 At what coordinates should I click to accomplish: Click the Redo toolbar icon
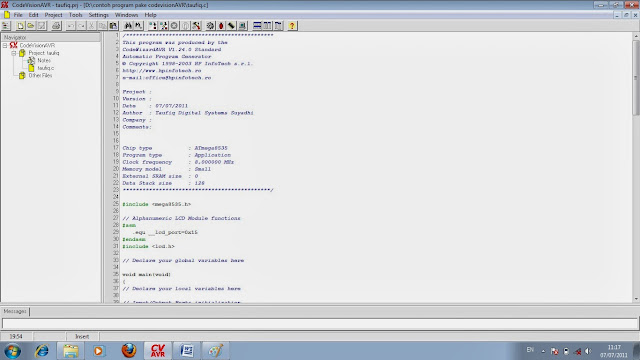click(x=81, y=26)
